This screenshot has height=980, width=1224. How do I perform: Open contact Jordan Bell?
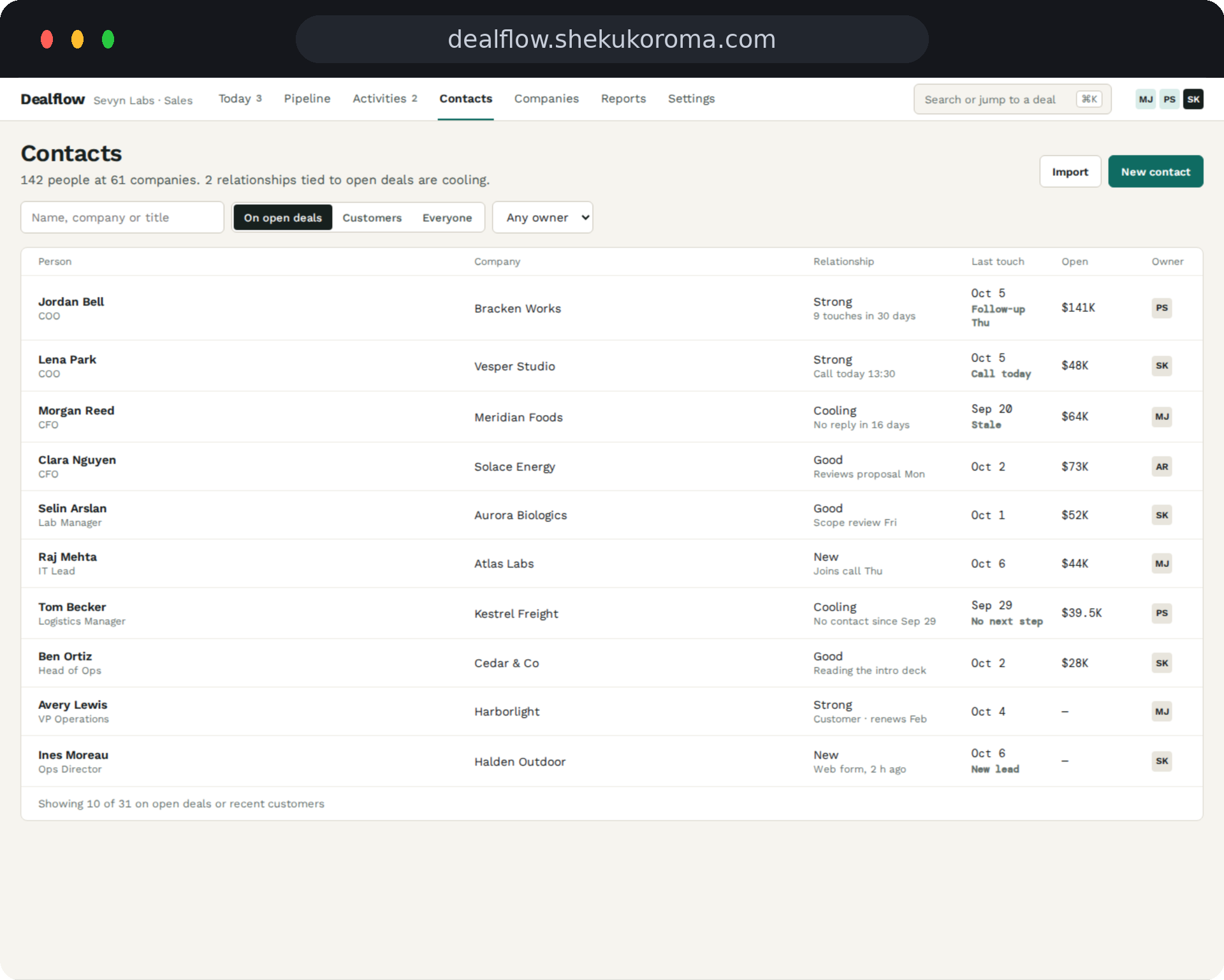[71, 302]
